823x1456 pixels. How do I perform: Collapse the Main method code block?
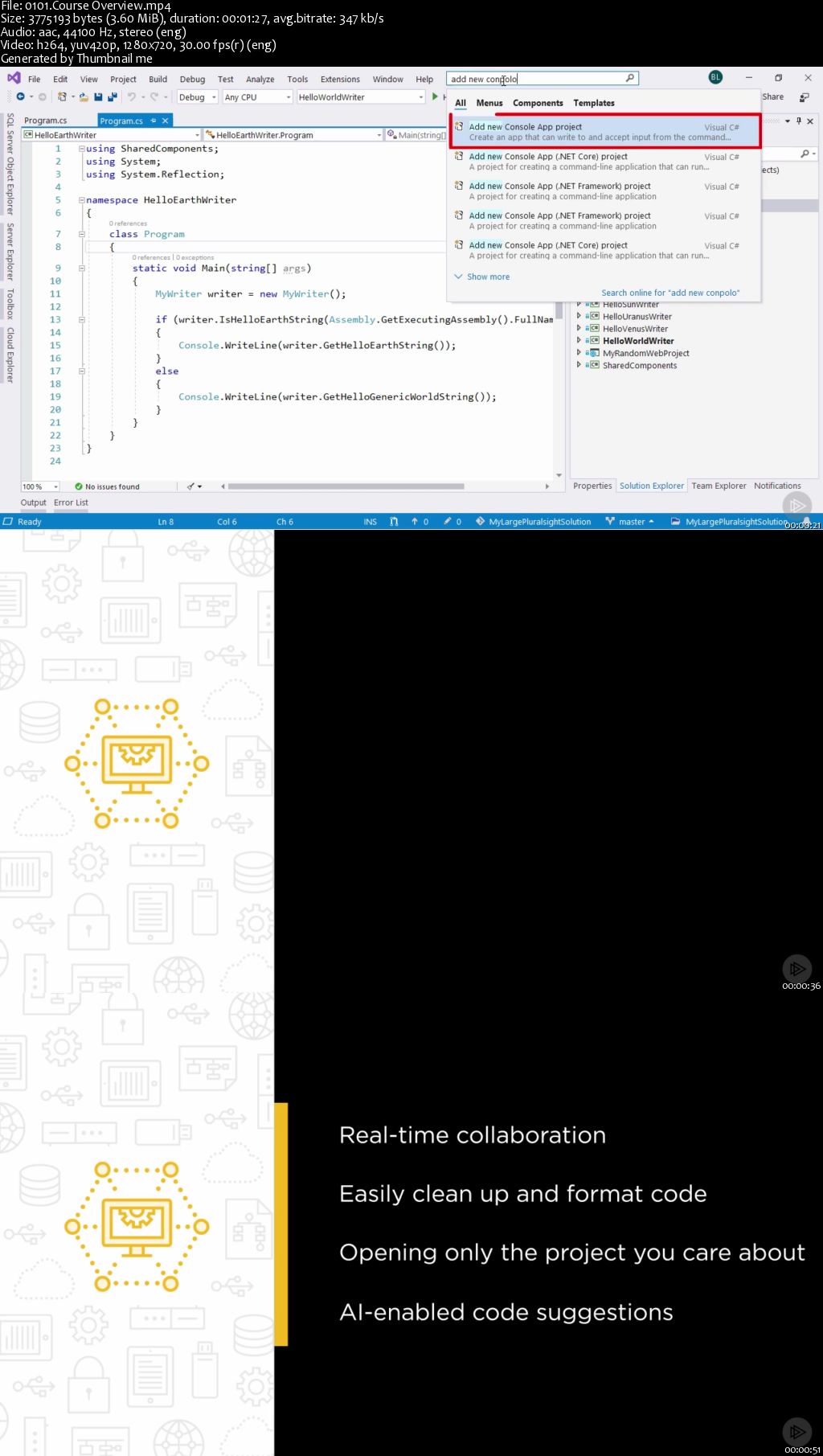(x=81, y=269)
